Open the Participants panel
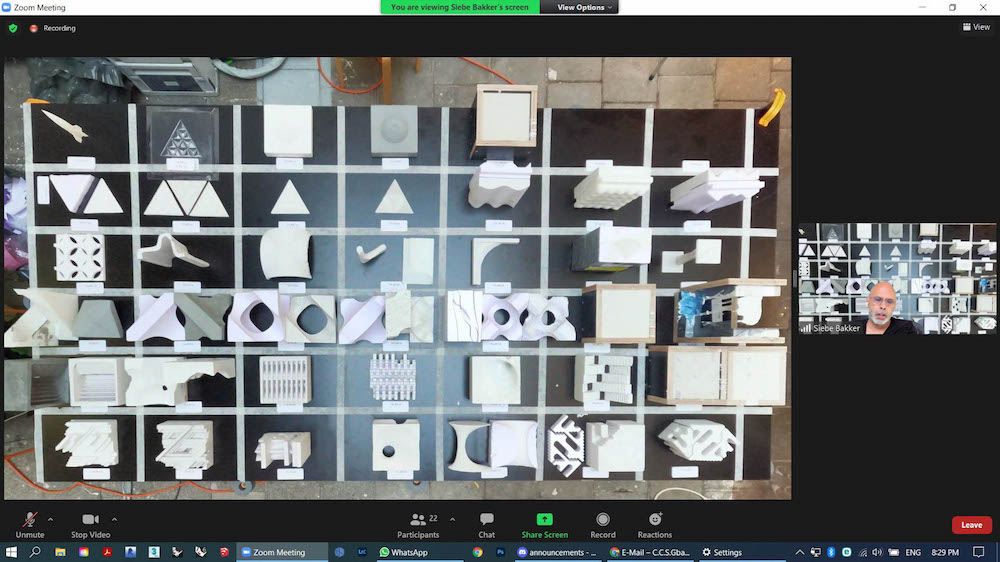Viewport: 1000px width, 562px height. tap(418, 523)
